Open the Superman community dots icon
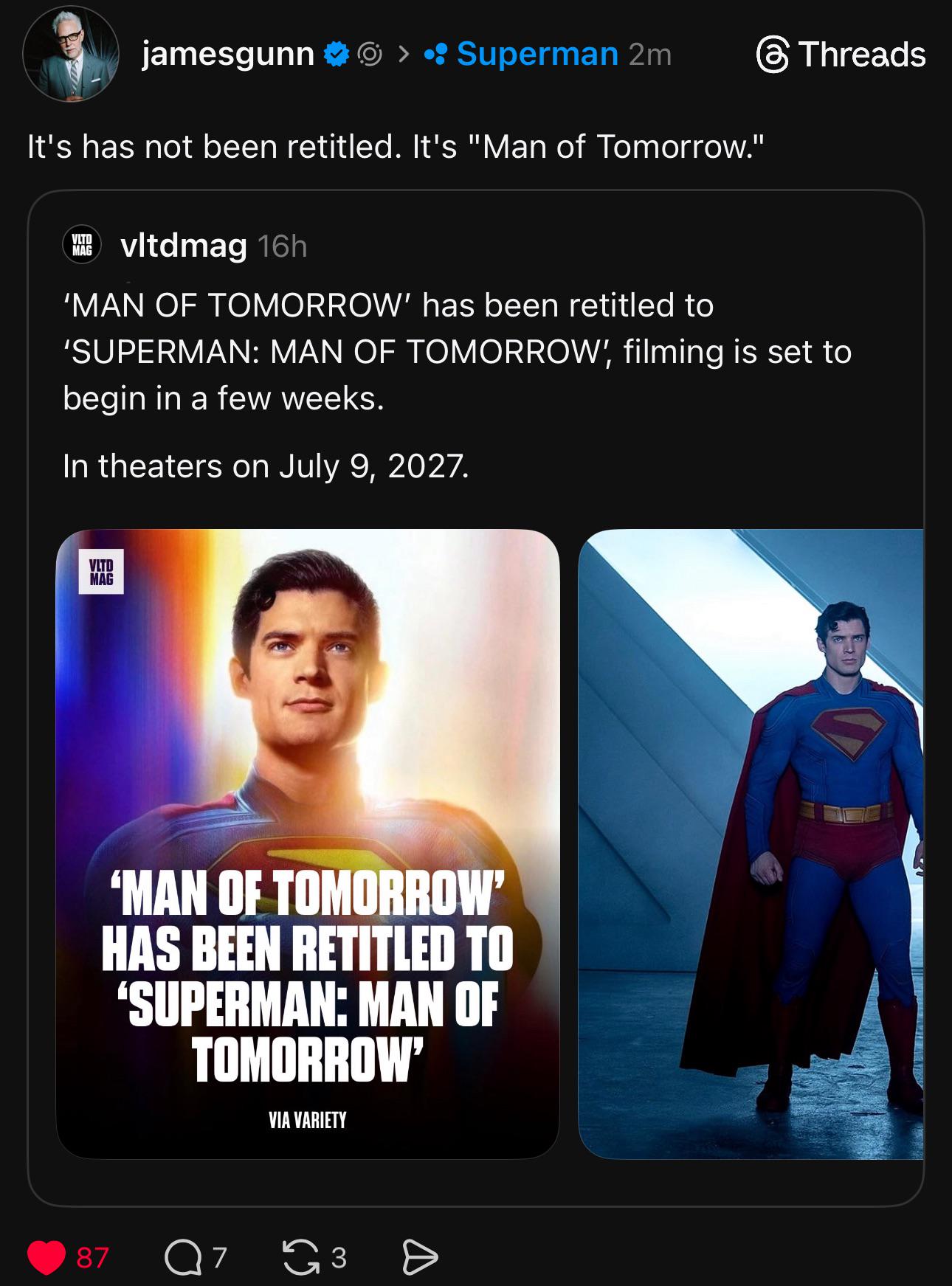This screenshot has width=952, height=1286. pos(435,54)
